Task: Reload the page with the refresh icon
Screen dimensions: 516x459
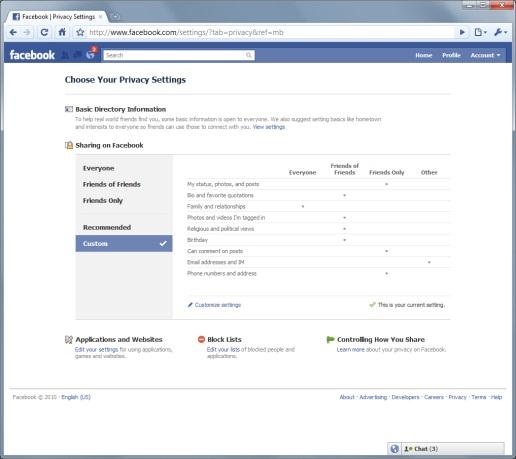Action: (x=44, y=32)
